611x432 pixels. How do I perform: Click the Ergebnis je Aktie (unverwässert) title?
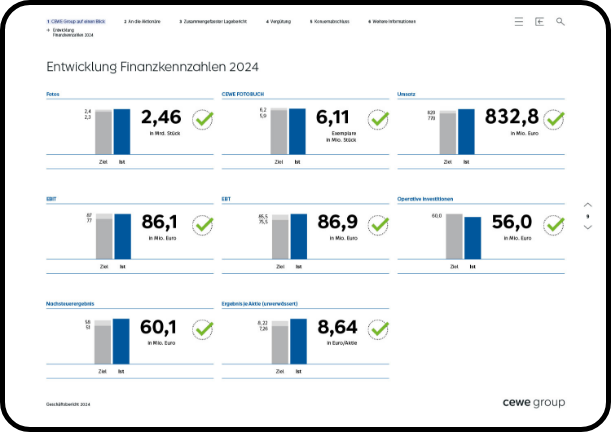tap(260, 303)
